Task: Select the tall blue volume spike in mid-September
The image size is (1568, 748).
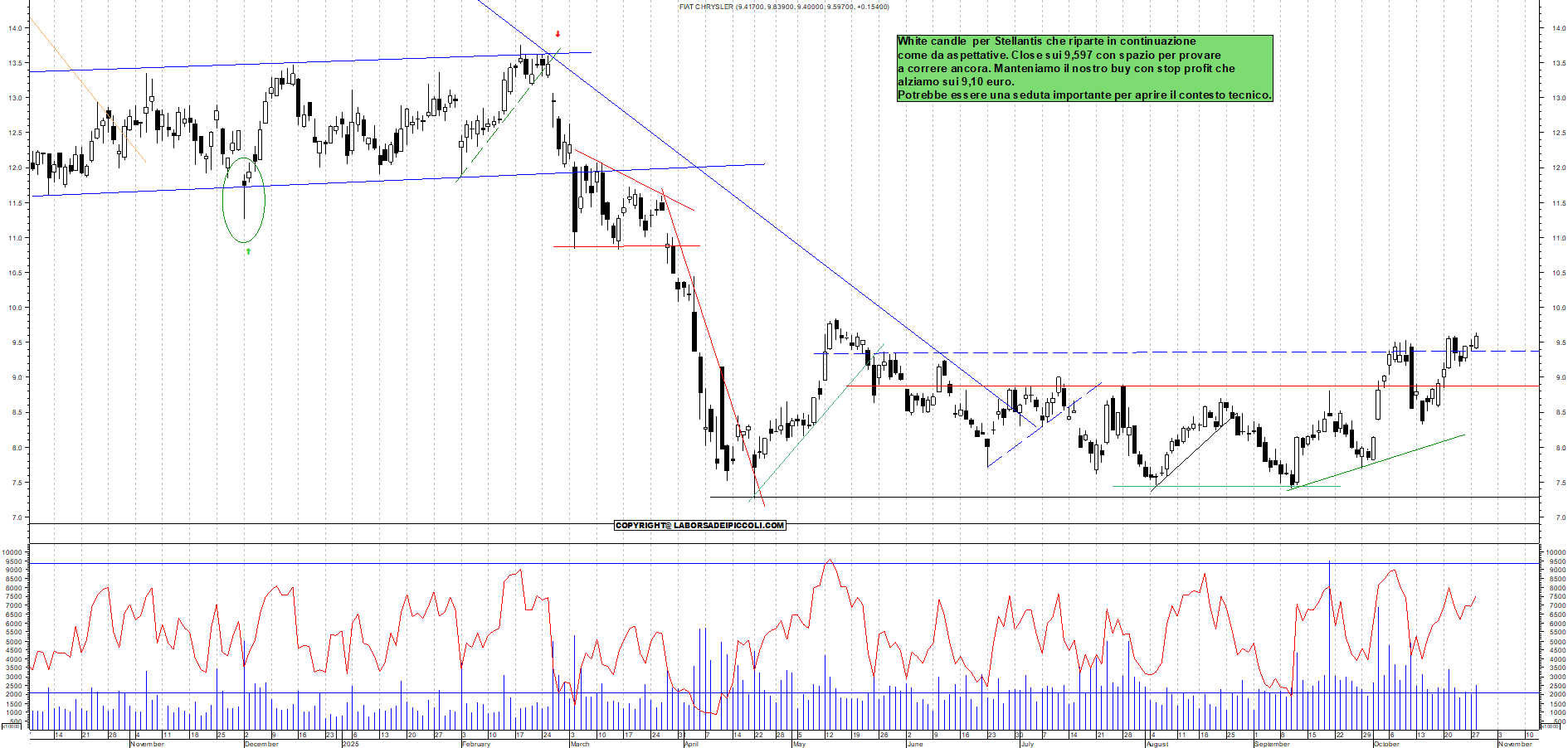Action: [x=1329, y=630]
